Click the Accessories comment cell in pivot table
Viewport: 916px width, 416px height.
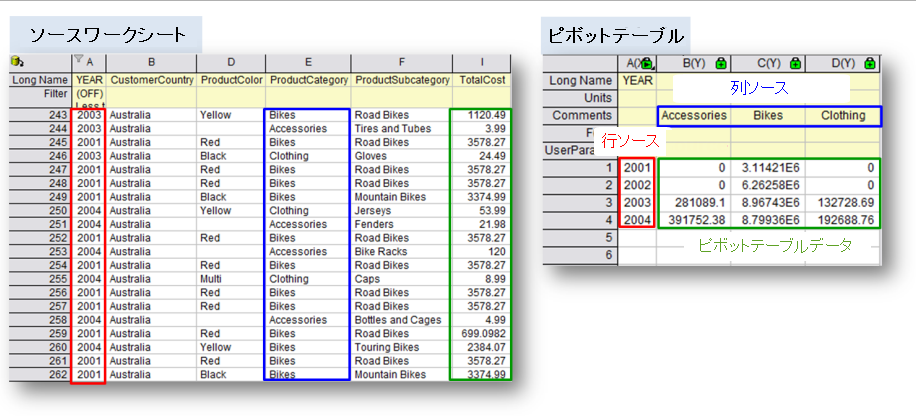(x=693, y=116)
